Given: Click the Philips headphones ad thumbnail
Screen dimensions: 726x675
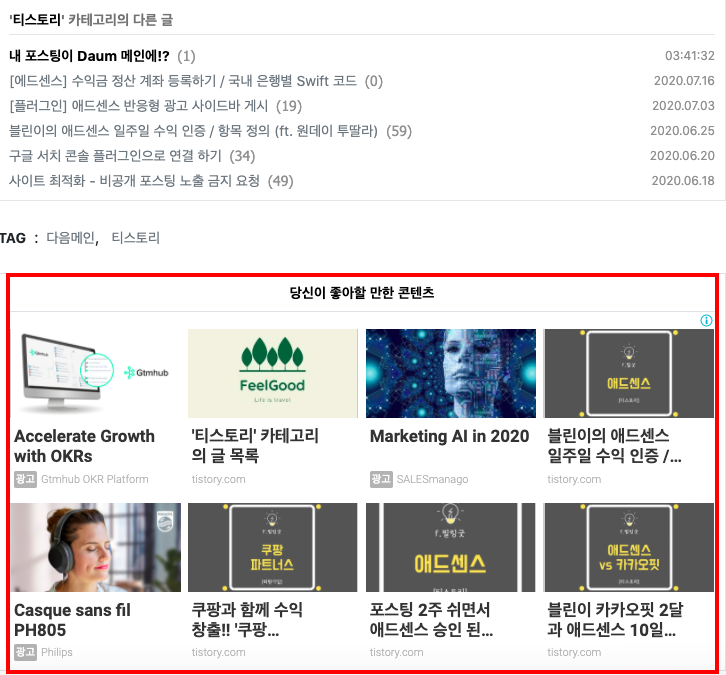Looking at the screenshot, I should click(x=95, y=547).
